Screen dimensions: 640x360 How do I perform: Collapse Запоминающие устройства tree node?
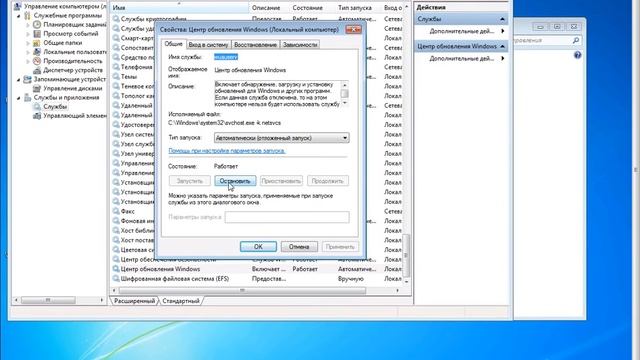click(18, 80)
